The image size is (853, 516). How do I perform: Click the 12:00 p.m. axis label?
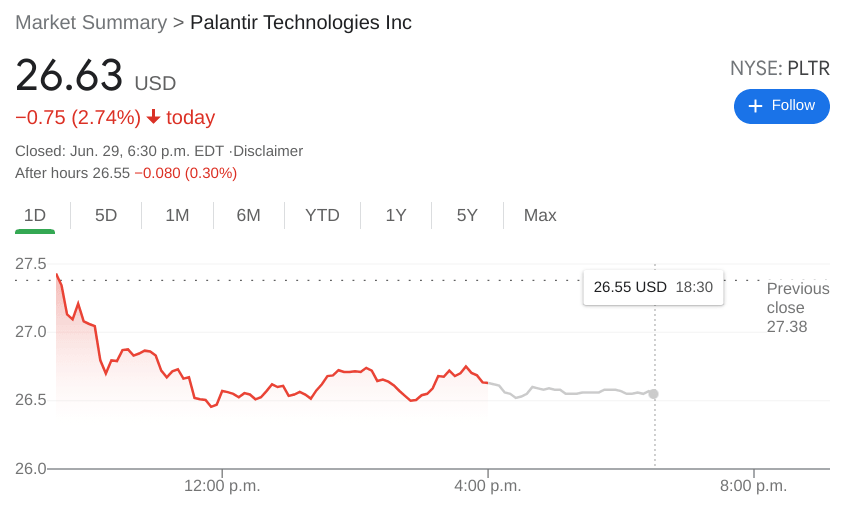click(222, 486)
